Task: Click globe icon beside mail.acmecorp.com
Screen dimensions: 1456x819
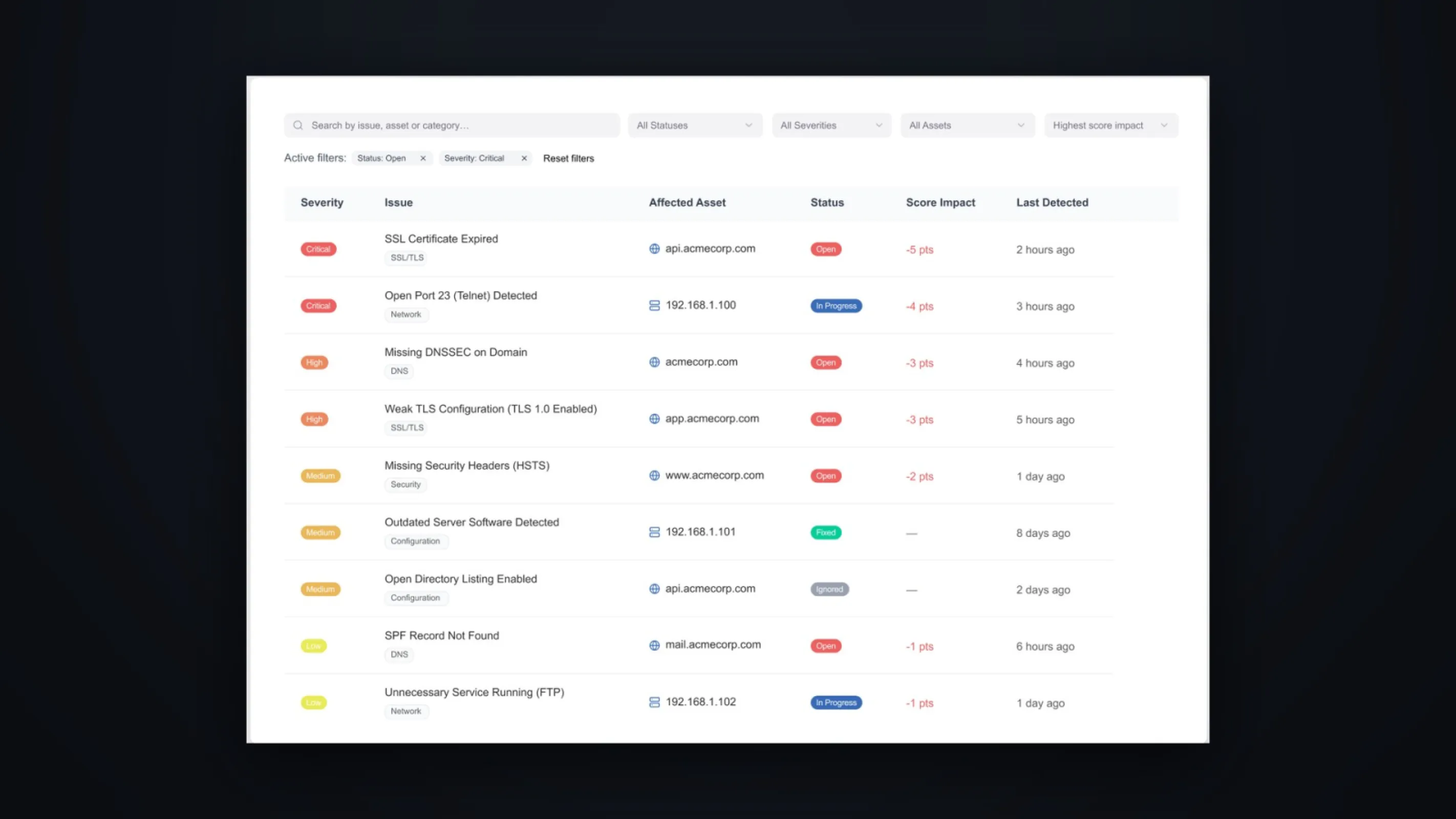Action: tap(654, 645)
